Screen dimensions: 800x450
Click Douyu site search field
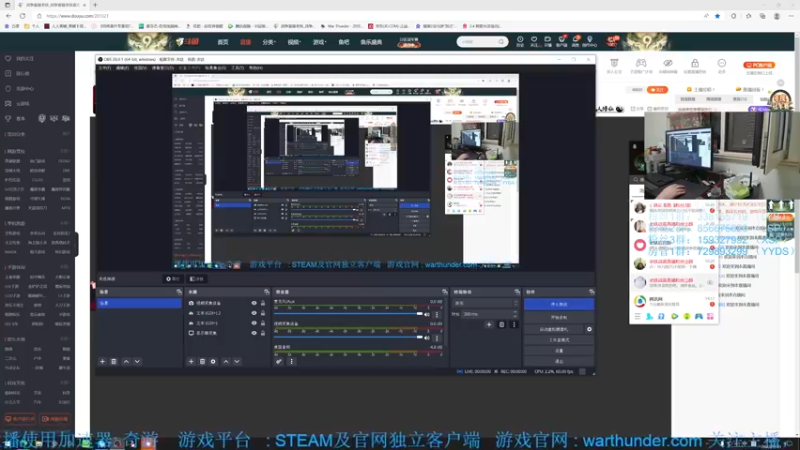click(478, 42)
